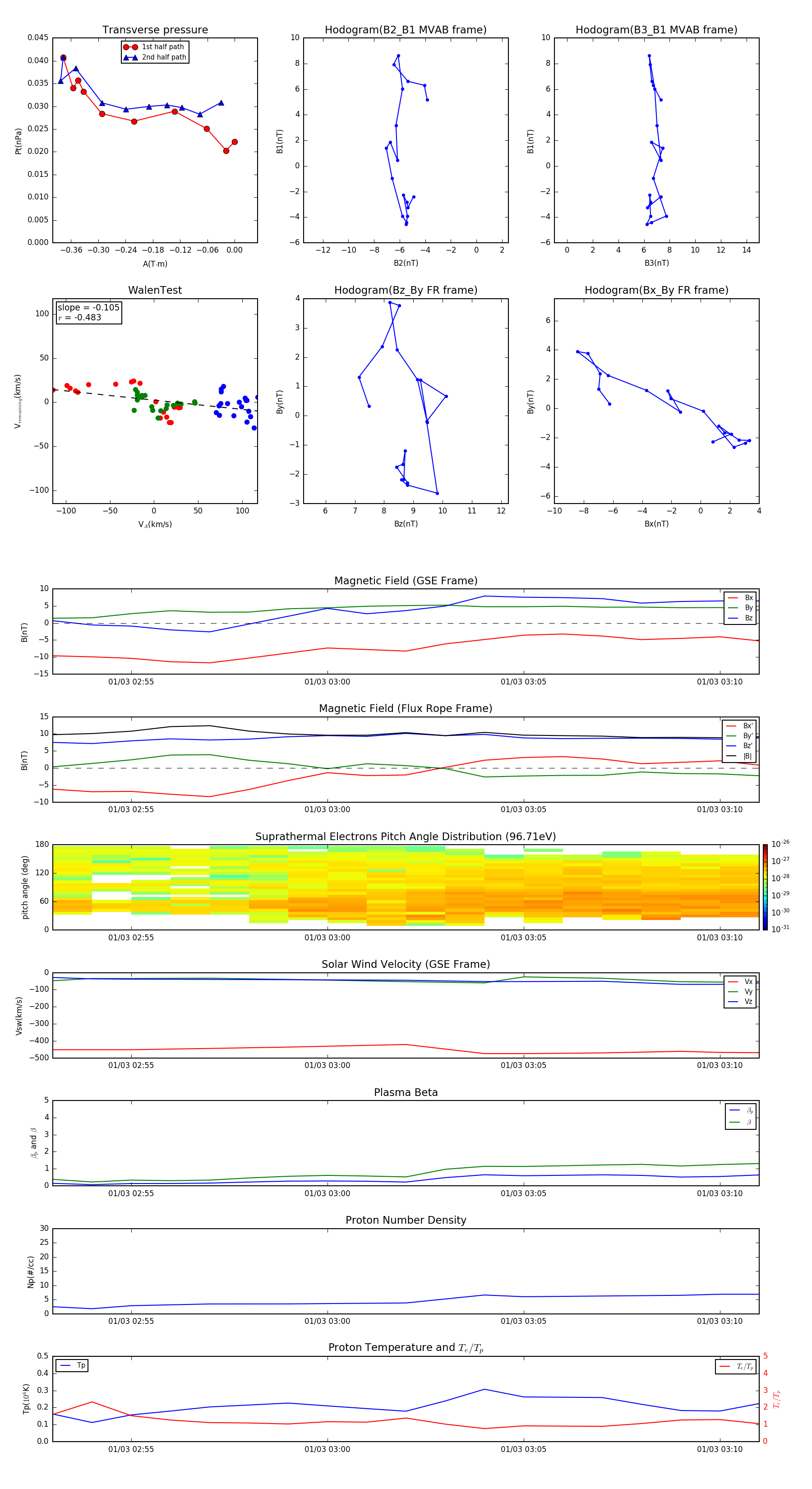Click the "V_A(km/s)" x-axis label

pyautogui.click(x=155, y=524)
